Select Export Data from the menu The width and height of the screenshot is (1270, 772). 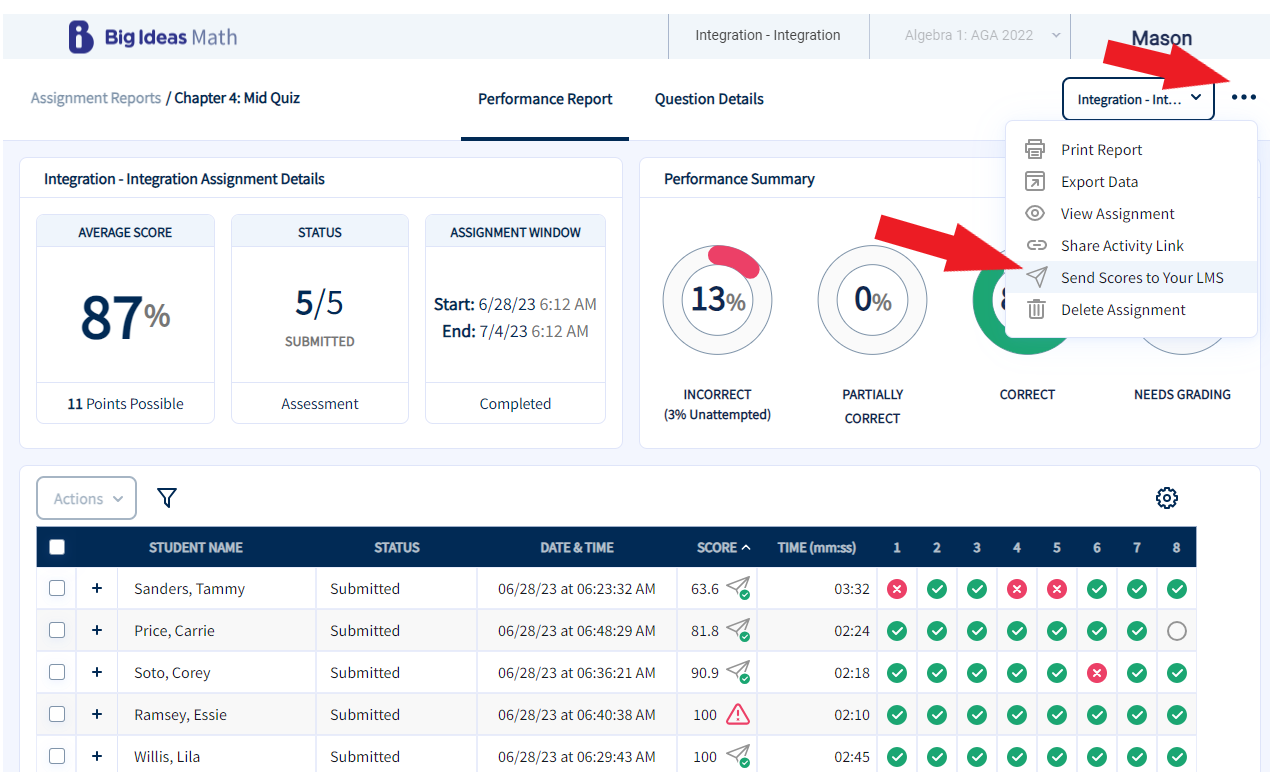coord(1099,182)
